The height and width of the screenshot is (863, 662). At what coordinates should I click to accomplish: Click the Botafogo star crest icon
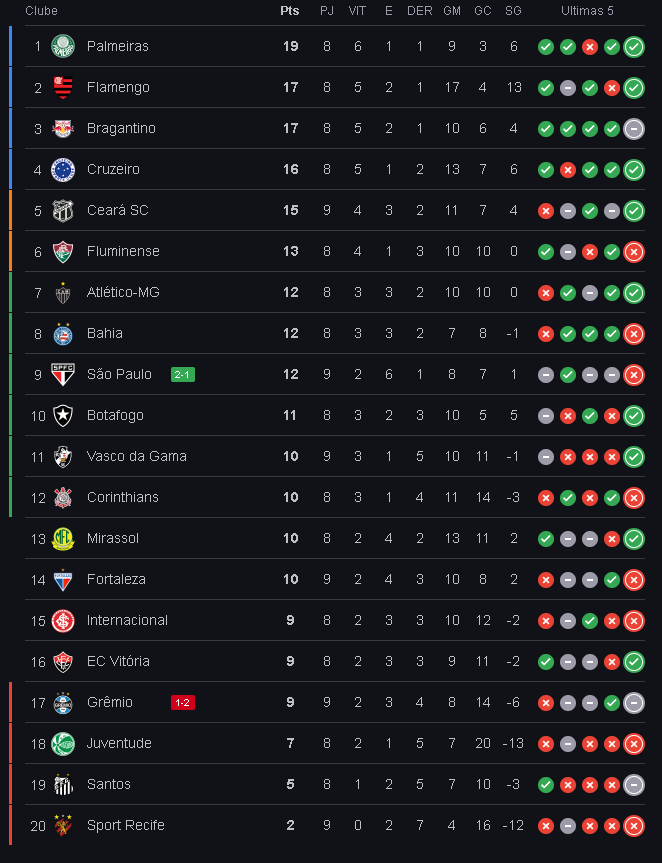point(63,416)
